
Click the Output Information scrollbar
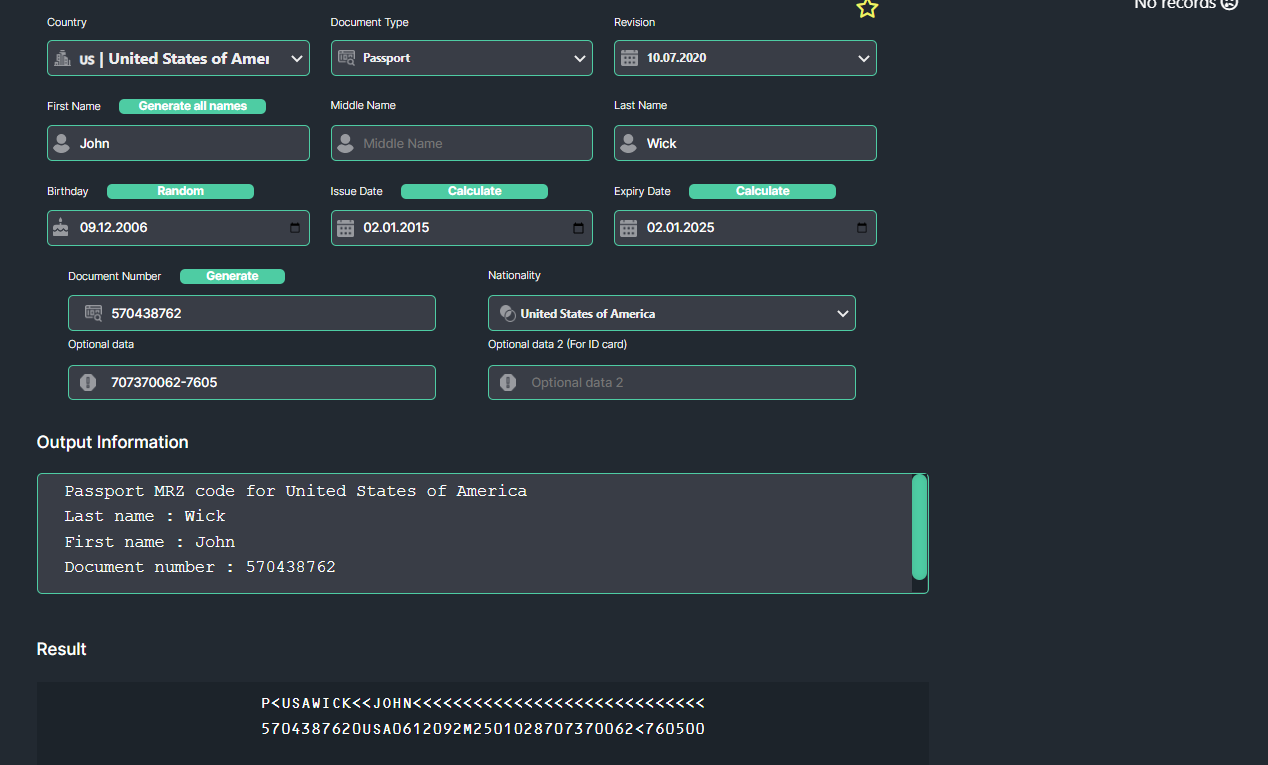point(919,528)
